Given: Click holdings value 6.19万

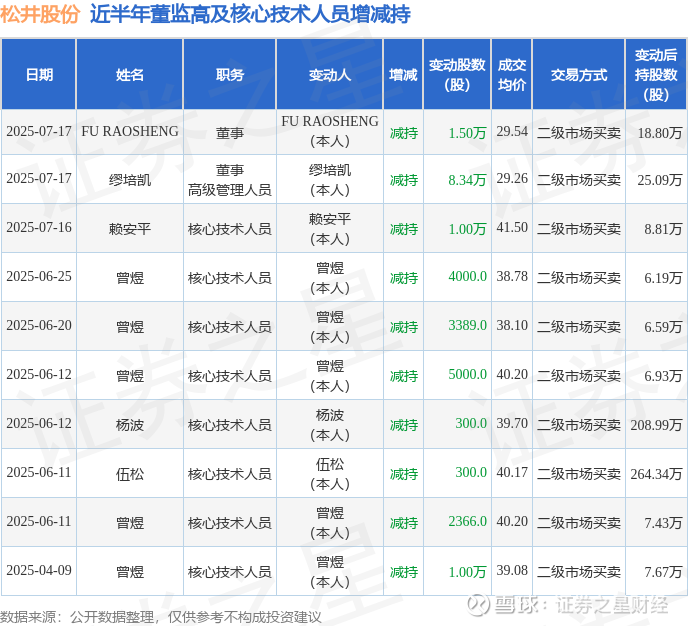Looking at the screenshot, I should click(x=663, y=278).
